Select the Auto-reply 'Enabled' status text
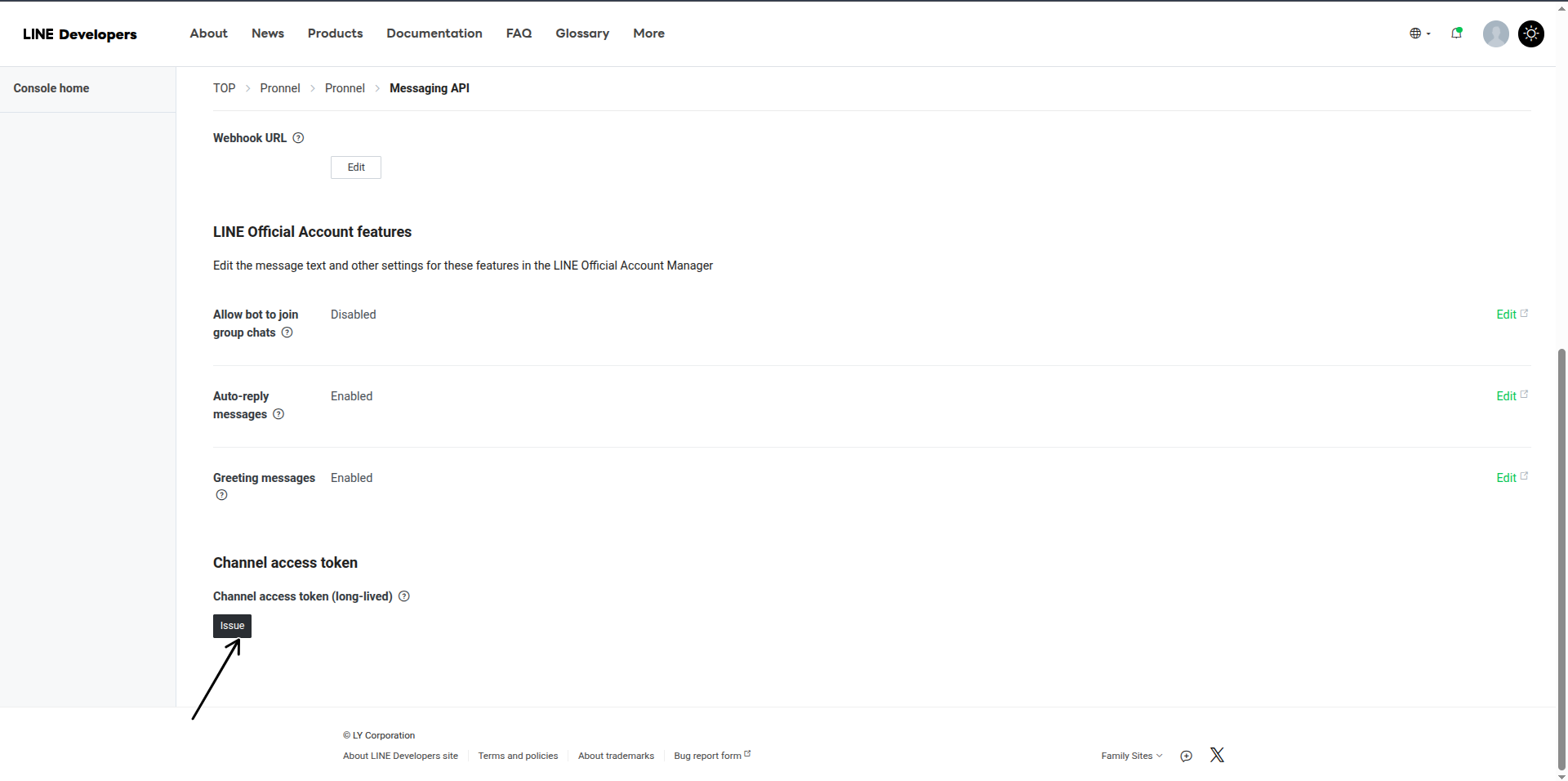This screenshot has width=1568, height=781. [351, 396]
